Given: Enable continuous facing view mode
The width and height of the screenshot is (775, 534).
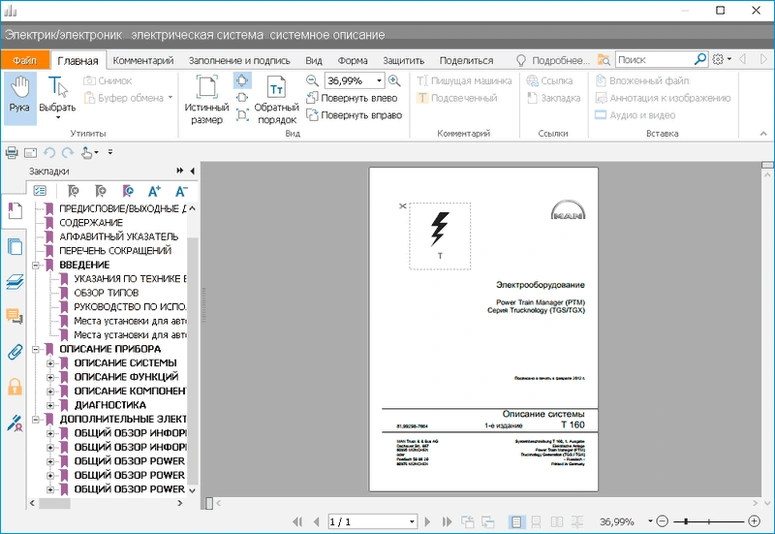Looking at the screenshot, I should [577, 521].
